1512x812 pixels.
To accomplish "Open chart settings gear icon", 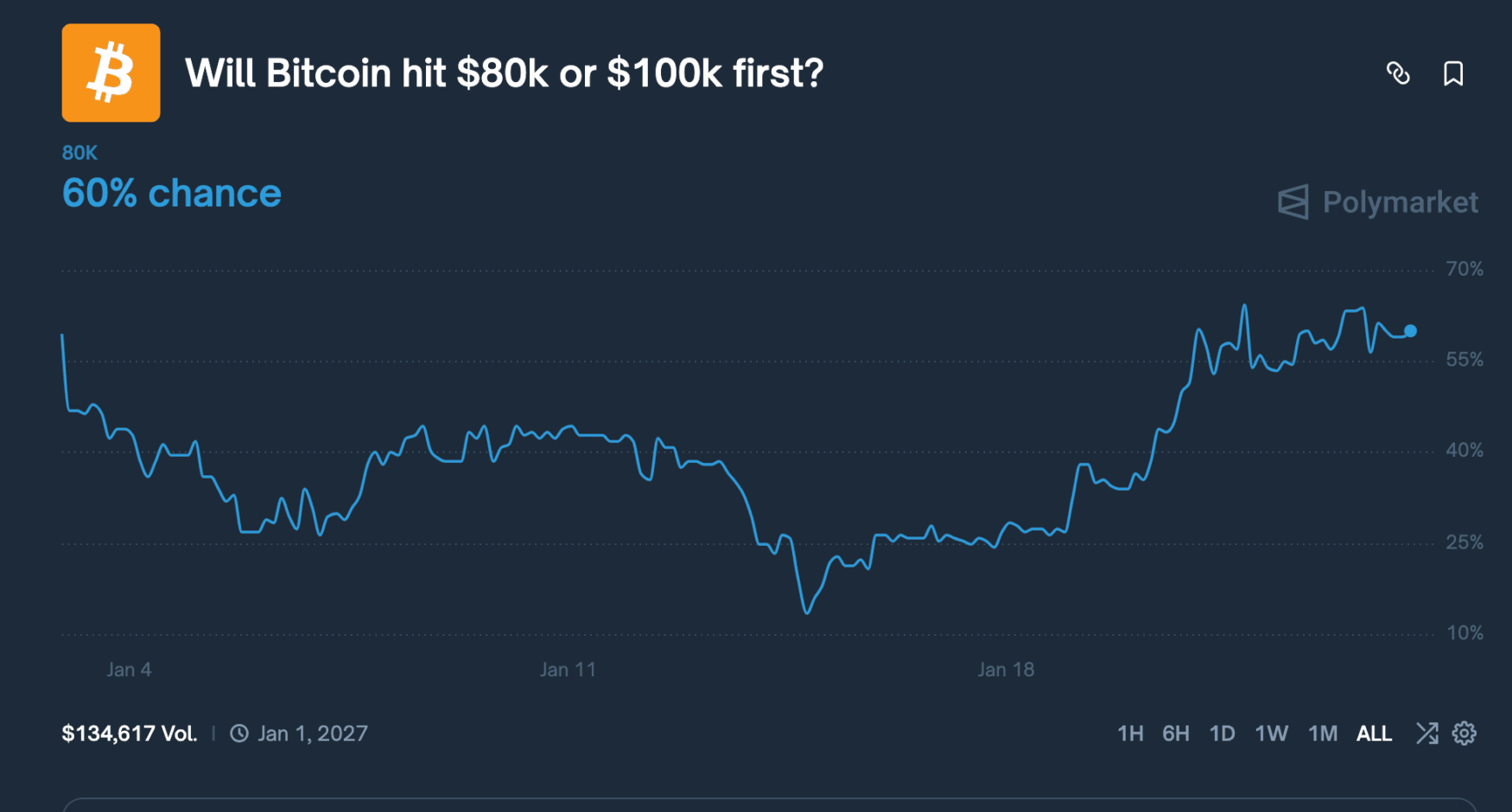I will point(1464,733).
